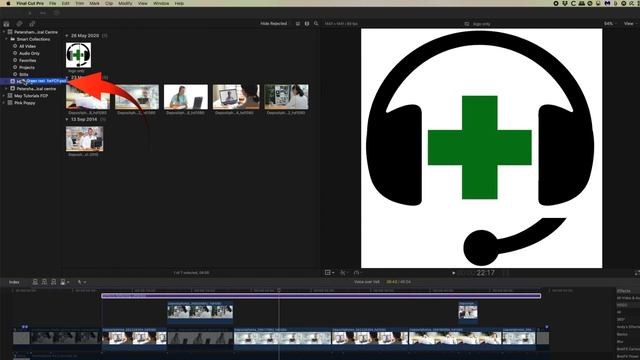
Task: Open clip appearance options in browser
Action: pyautogui.click(x=307, y=24)
